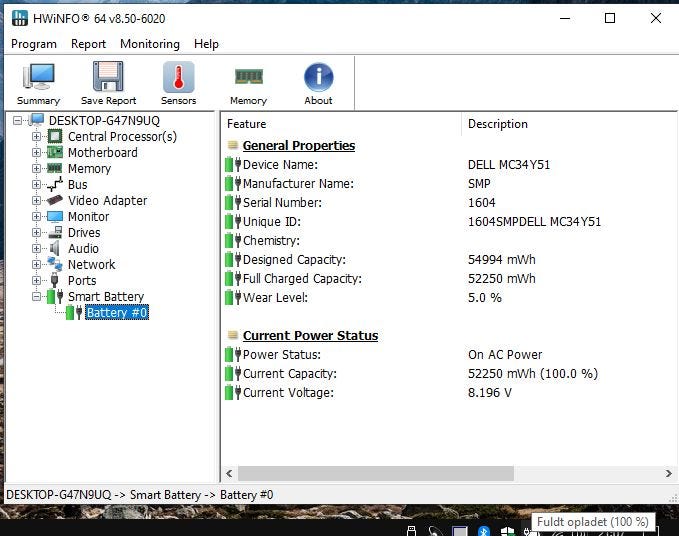Viewport: 679px width, 536px height.
Task: Expand the Bus tree node
Action: click(x=36, y=184)
